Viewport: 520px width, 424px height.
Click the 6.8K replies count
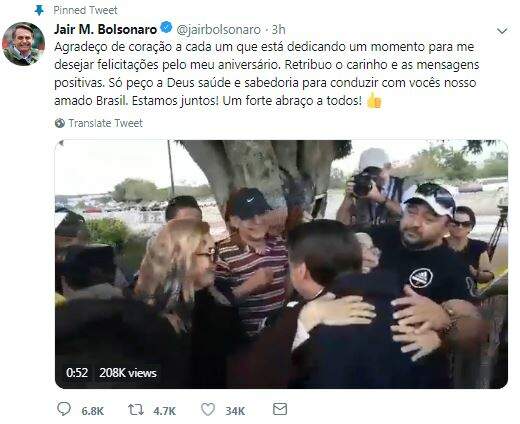[93, 411]
